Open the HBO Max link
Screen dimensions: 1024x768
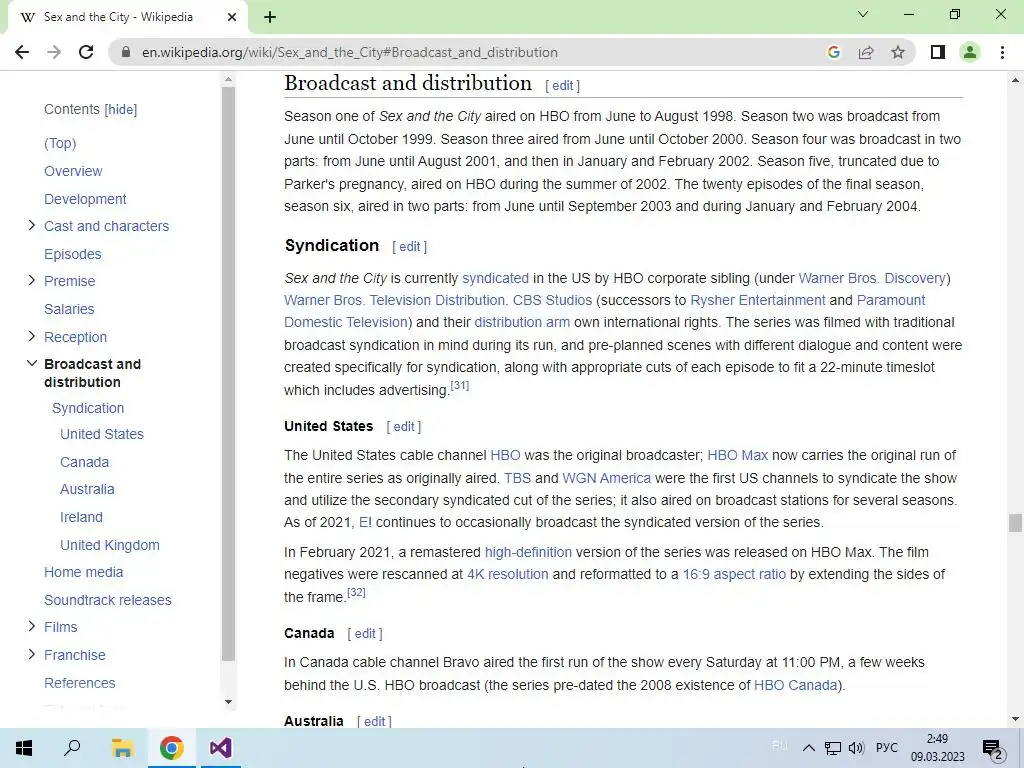tap(737, 455)
